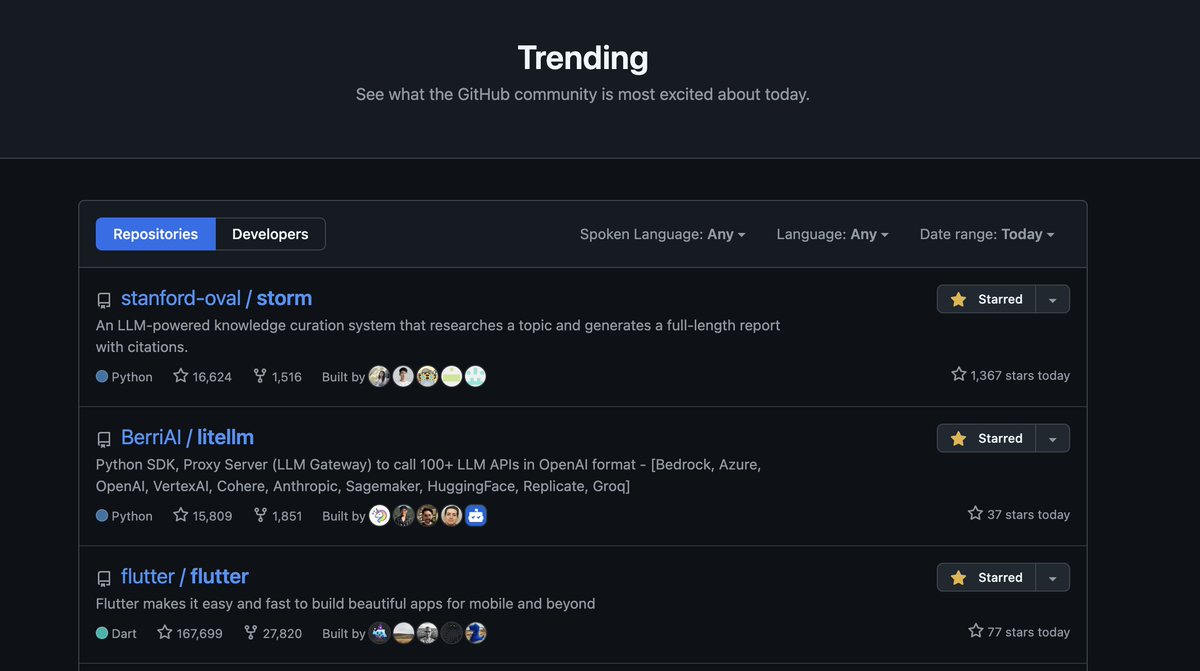Open the flutter / flutter repository link

[x=185, y=576]
